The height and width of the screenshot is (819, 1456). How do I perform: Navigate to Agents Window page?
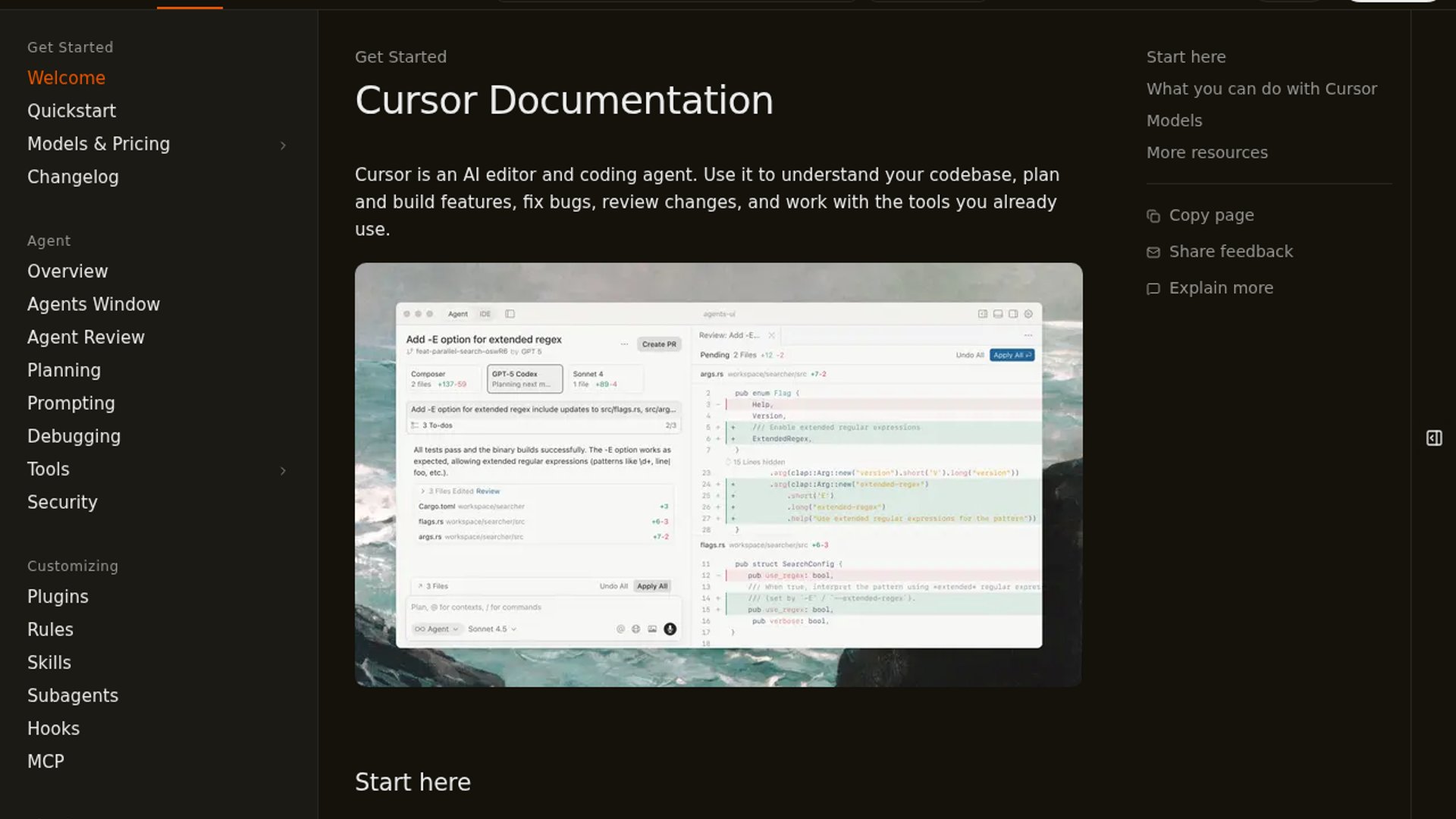(93, 304)
